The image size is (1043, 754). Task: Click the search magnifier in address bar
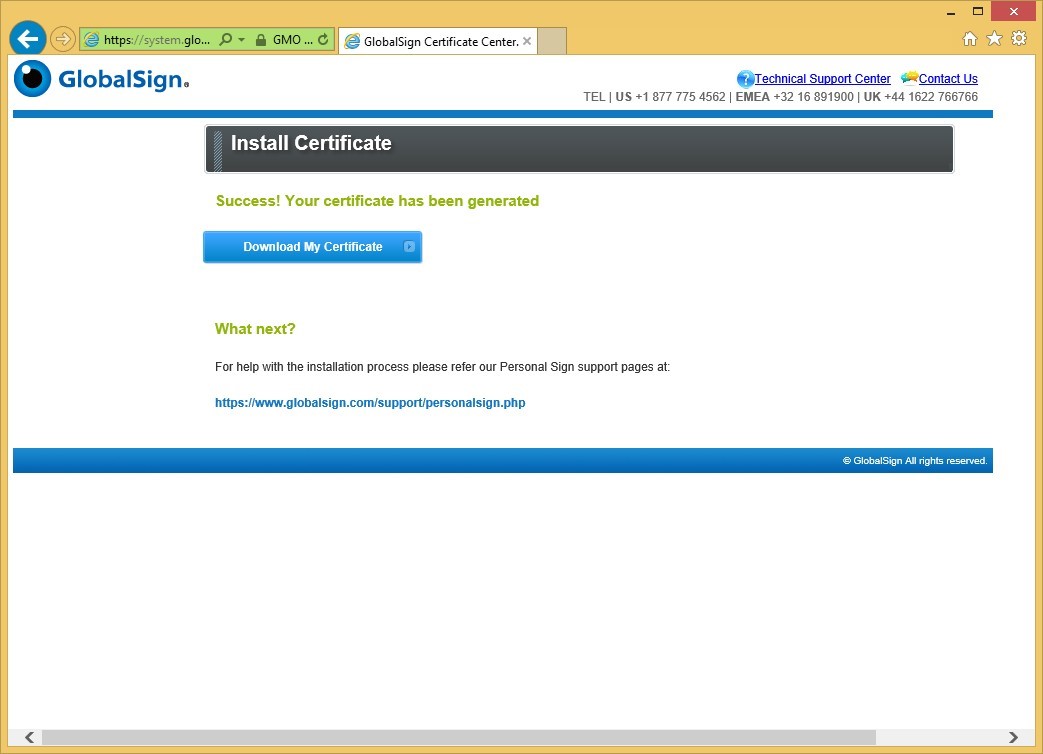point(225,39)
